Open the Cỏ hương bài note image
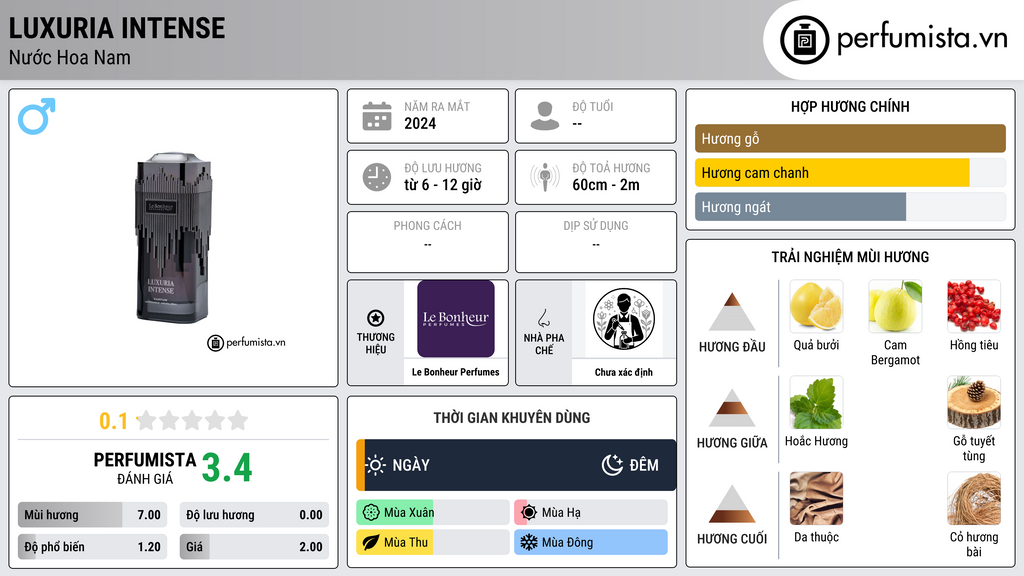1024x576 pixels. click(974, 498)
